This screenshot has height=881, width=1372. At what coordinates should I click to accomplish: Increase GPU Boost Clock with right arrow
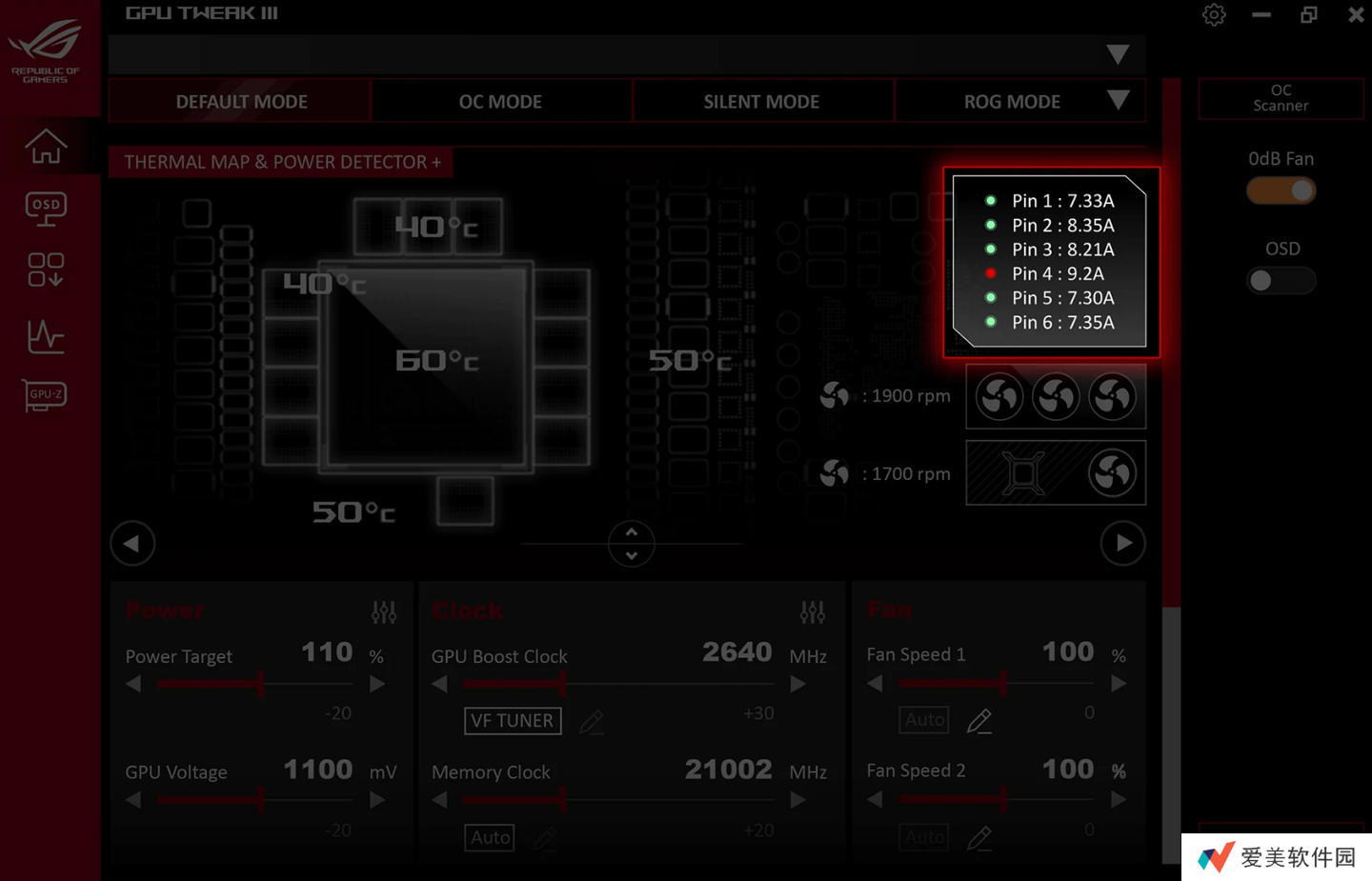(x=798, y=684)
